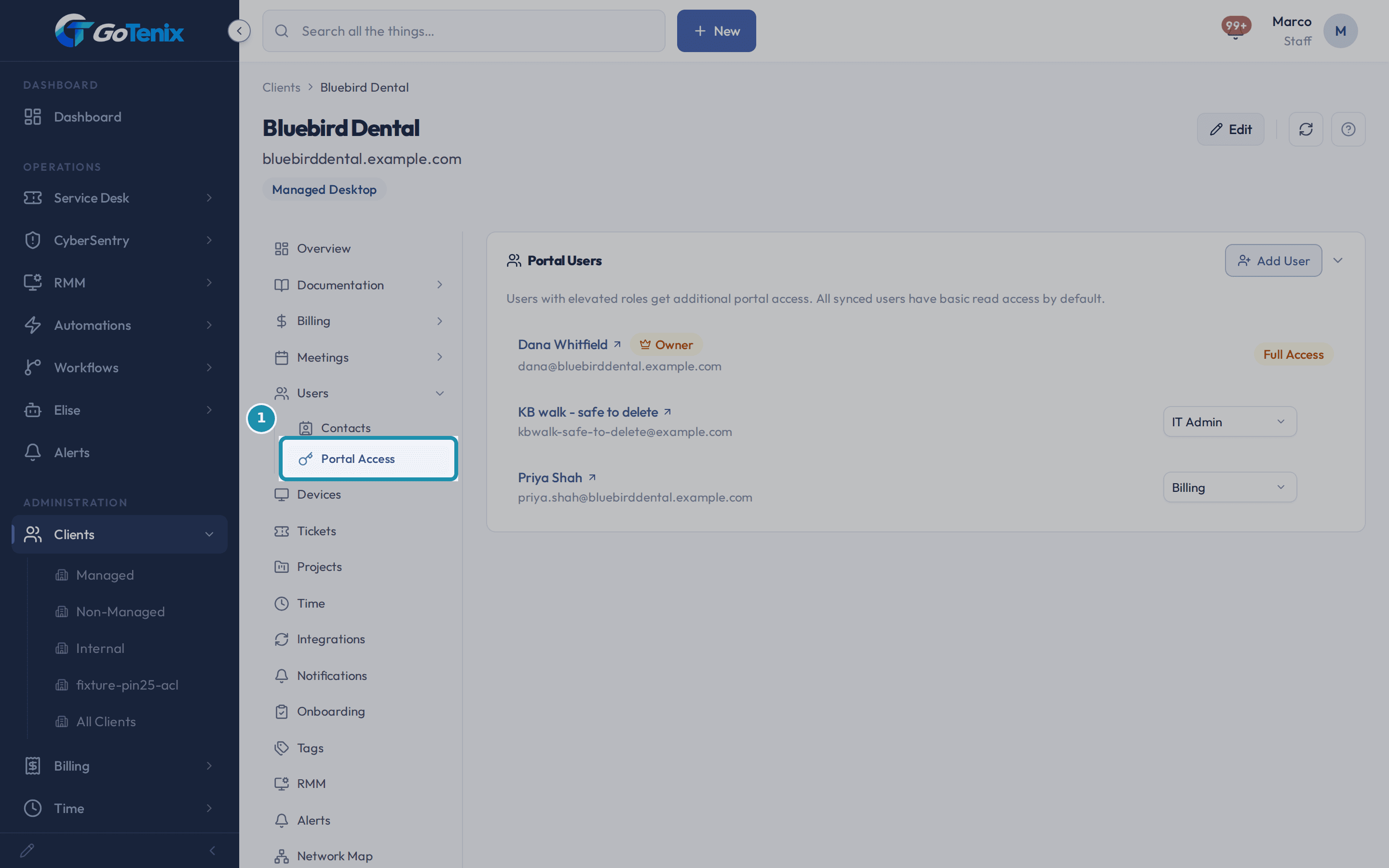
Task: Click the Add User button
Action: (1273, 260)
